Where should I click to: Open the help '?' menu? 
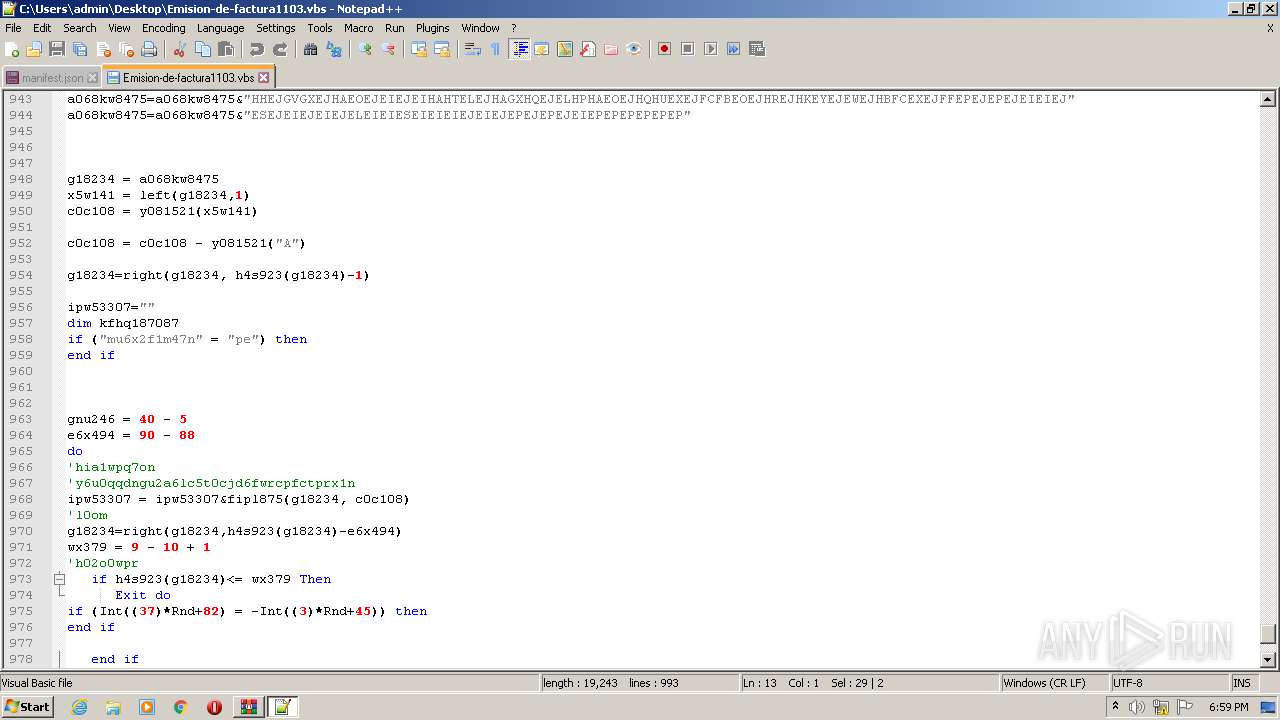coord(514,28)
